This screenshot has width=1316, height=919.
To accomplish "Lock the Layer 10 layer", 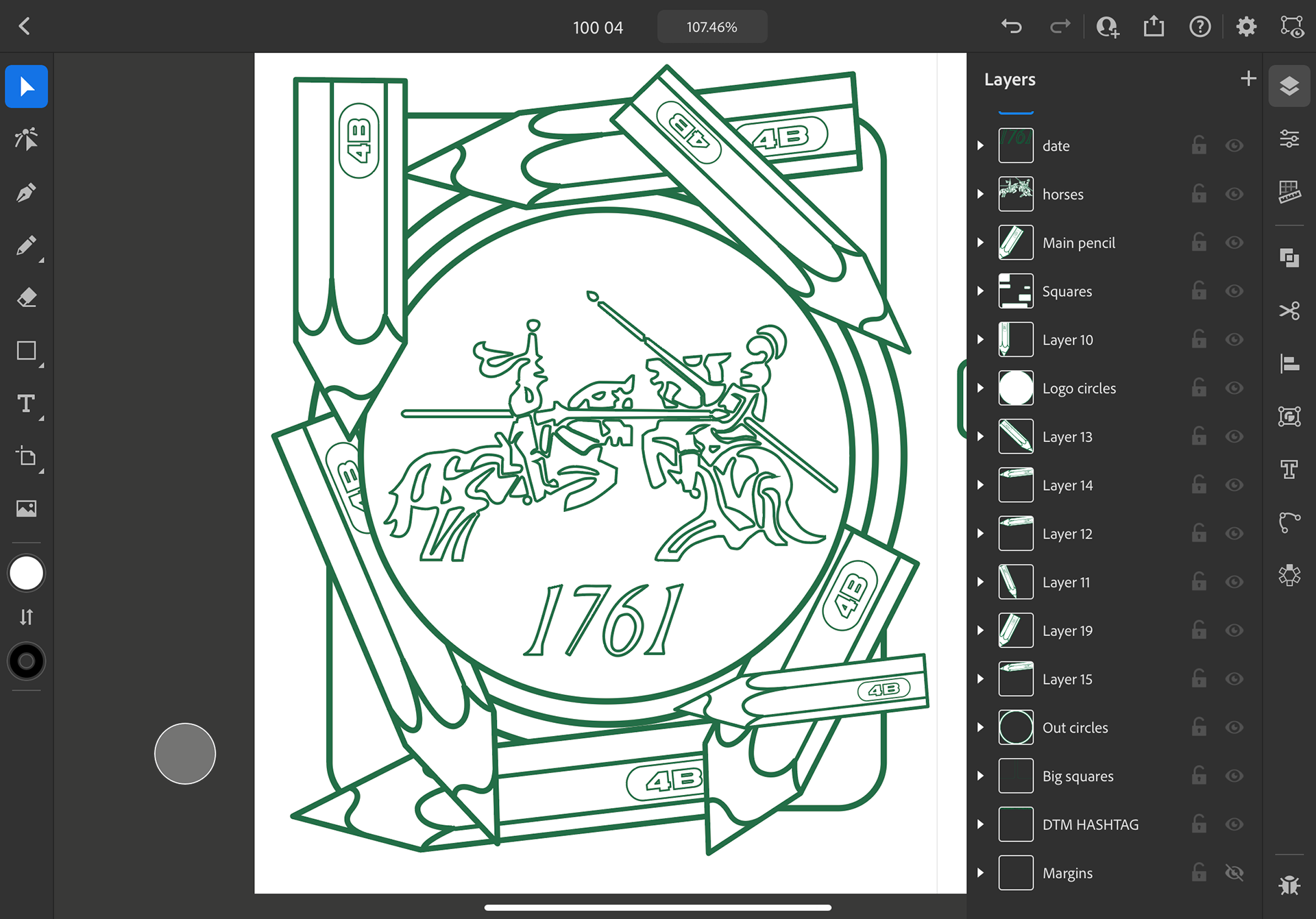I will pyautogui.click(x=1199, y=339).
